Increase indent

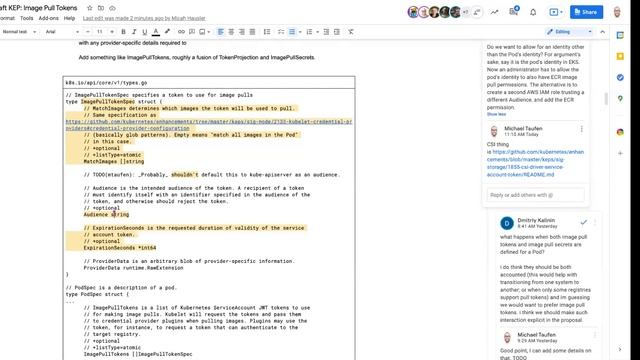coord(337,32)
